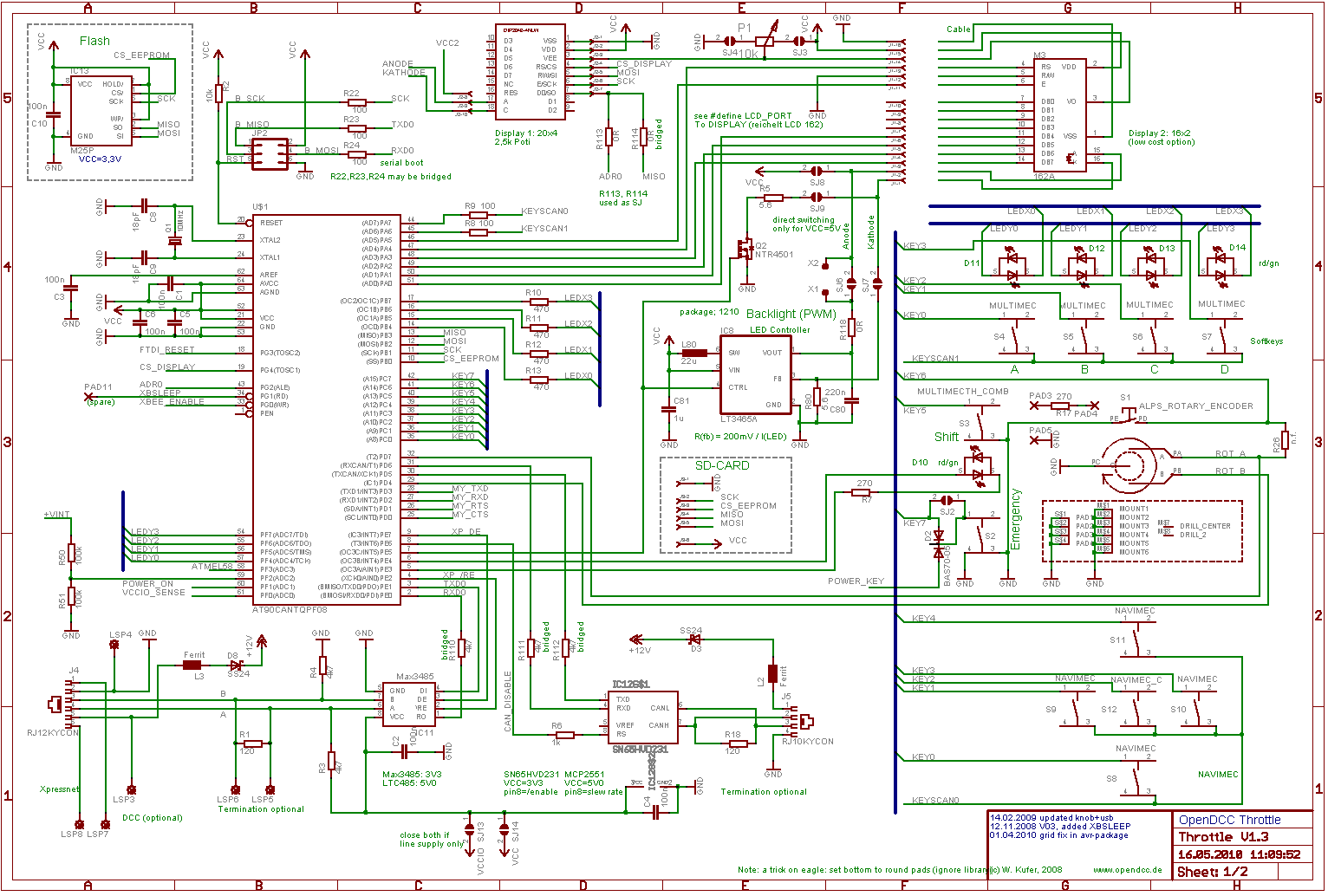Click the 'VCCIO_SENSE' net label

click(x=153, y=592)
